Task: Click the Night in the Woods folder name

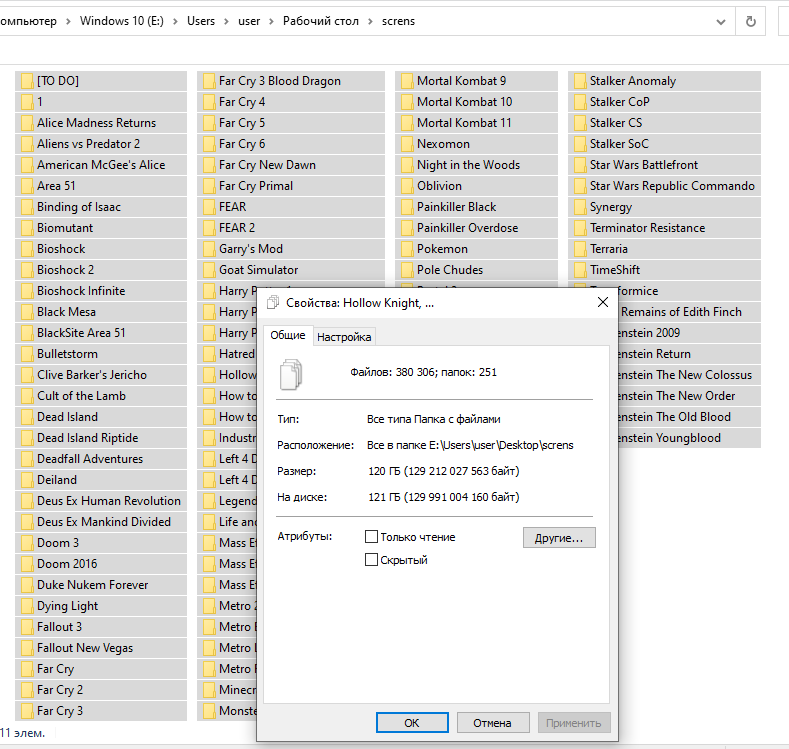Action: coord(468,165)
